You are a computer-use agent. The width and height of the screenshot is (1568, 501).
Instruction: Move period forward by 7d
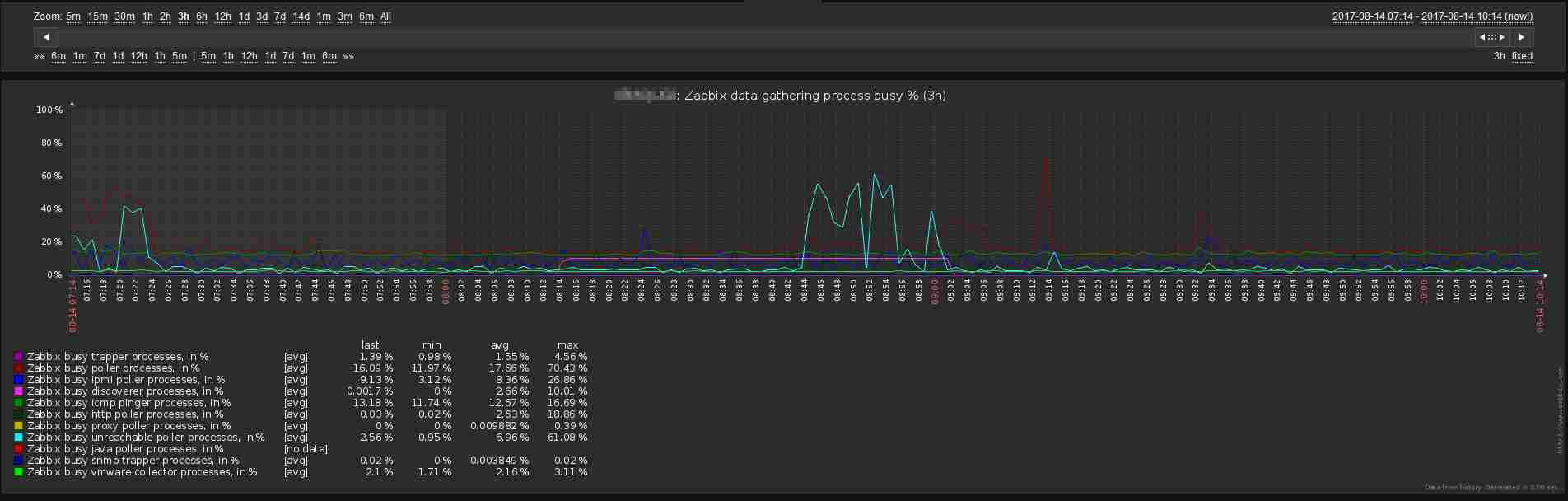(288, 57)
